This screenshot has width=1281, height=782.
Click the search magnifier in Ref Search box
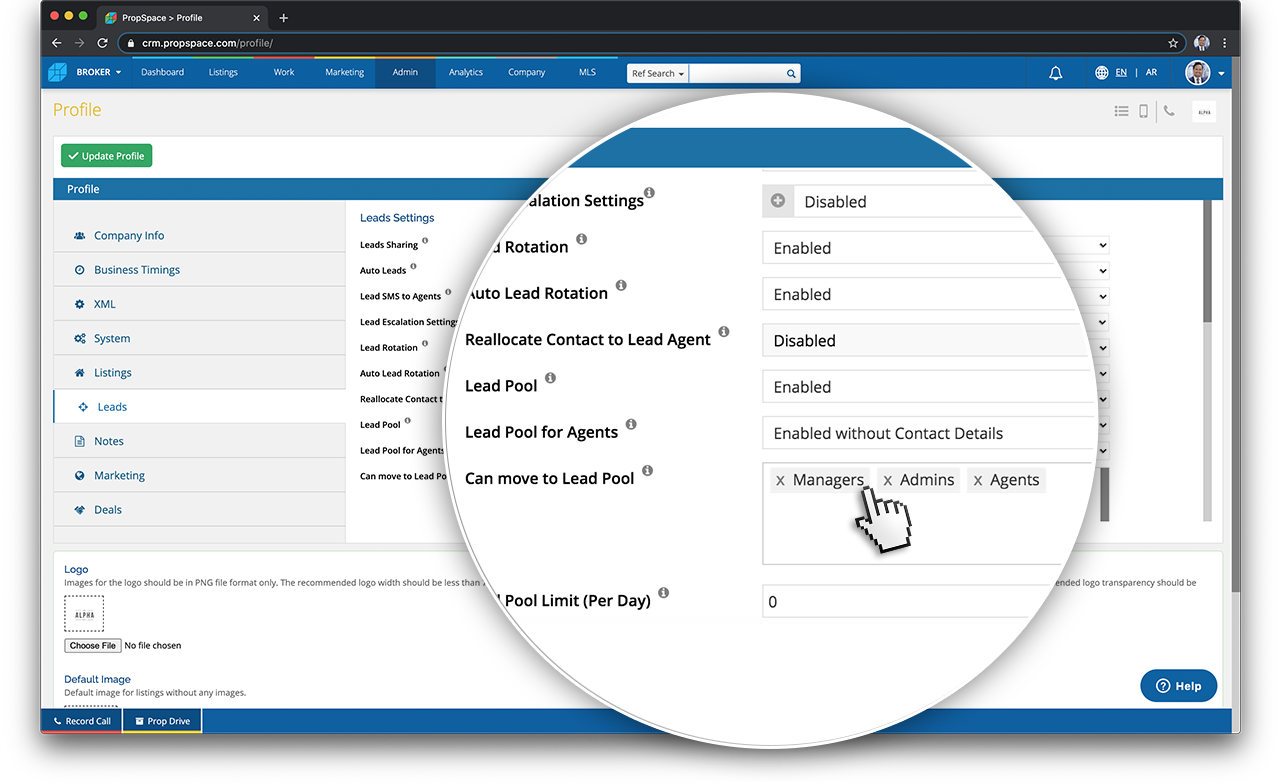791,73
